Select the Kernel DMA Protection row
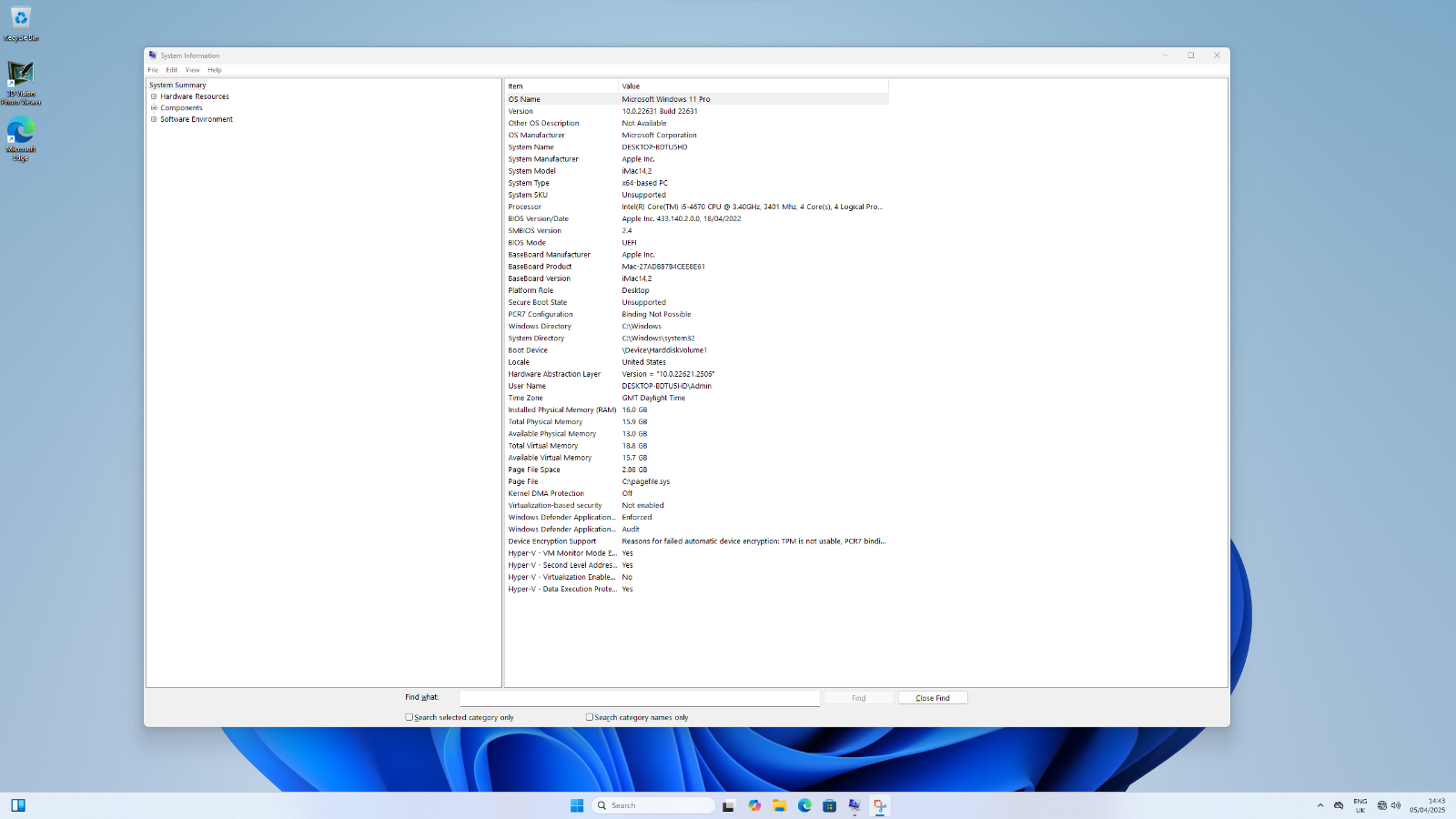1456x819 pixels. coord(697,493)
